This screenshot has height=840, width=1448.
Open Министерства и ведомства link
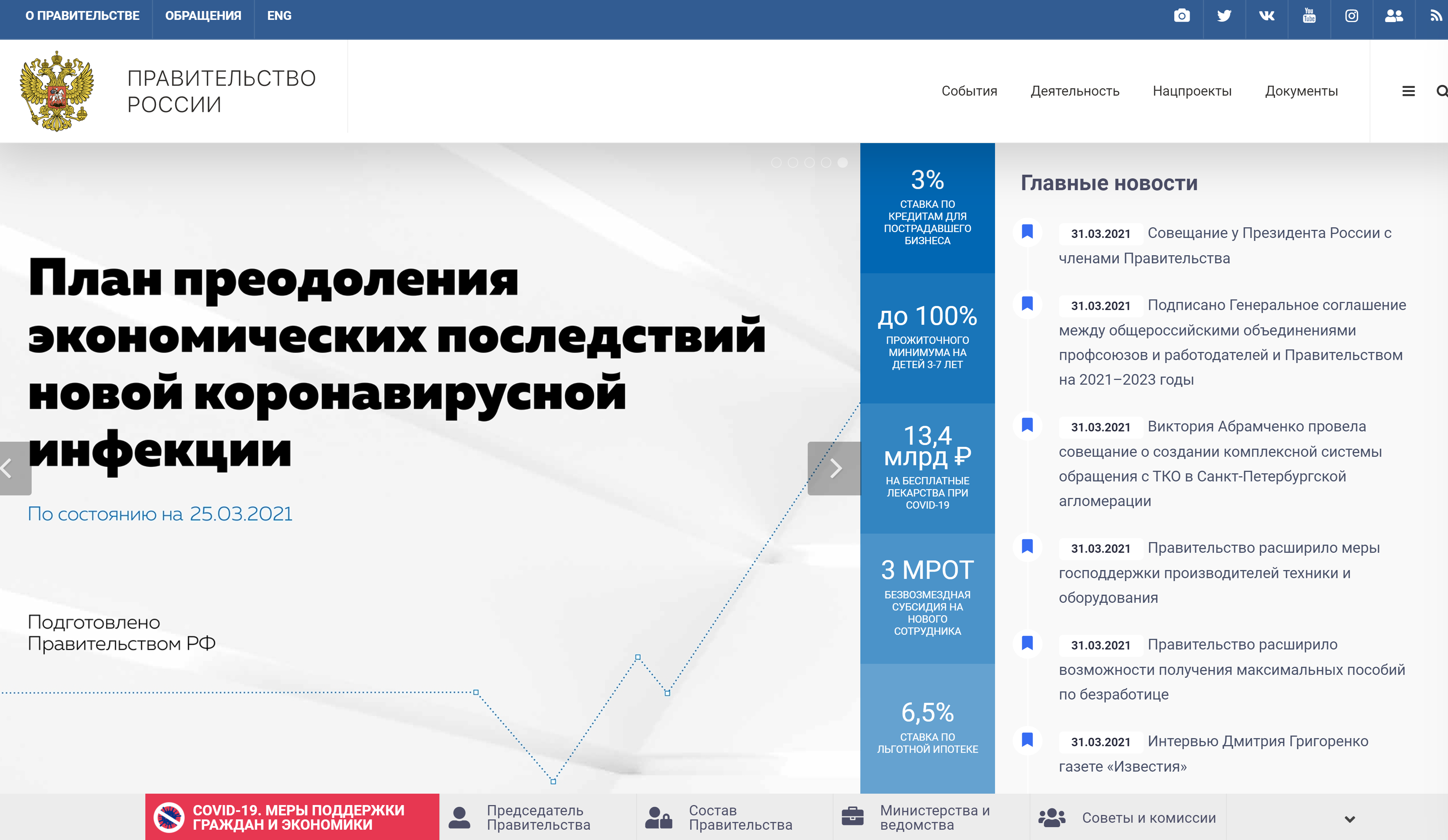(x=934, y=817)
